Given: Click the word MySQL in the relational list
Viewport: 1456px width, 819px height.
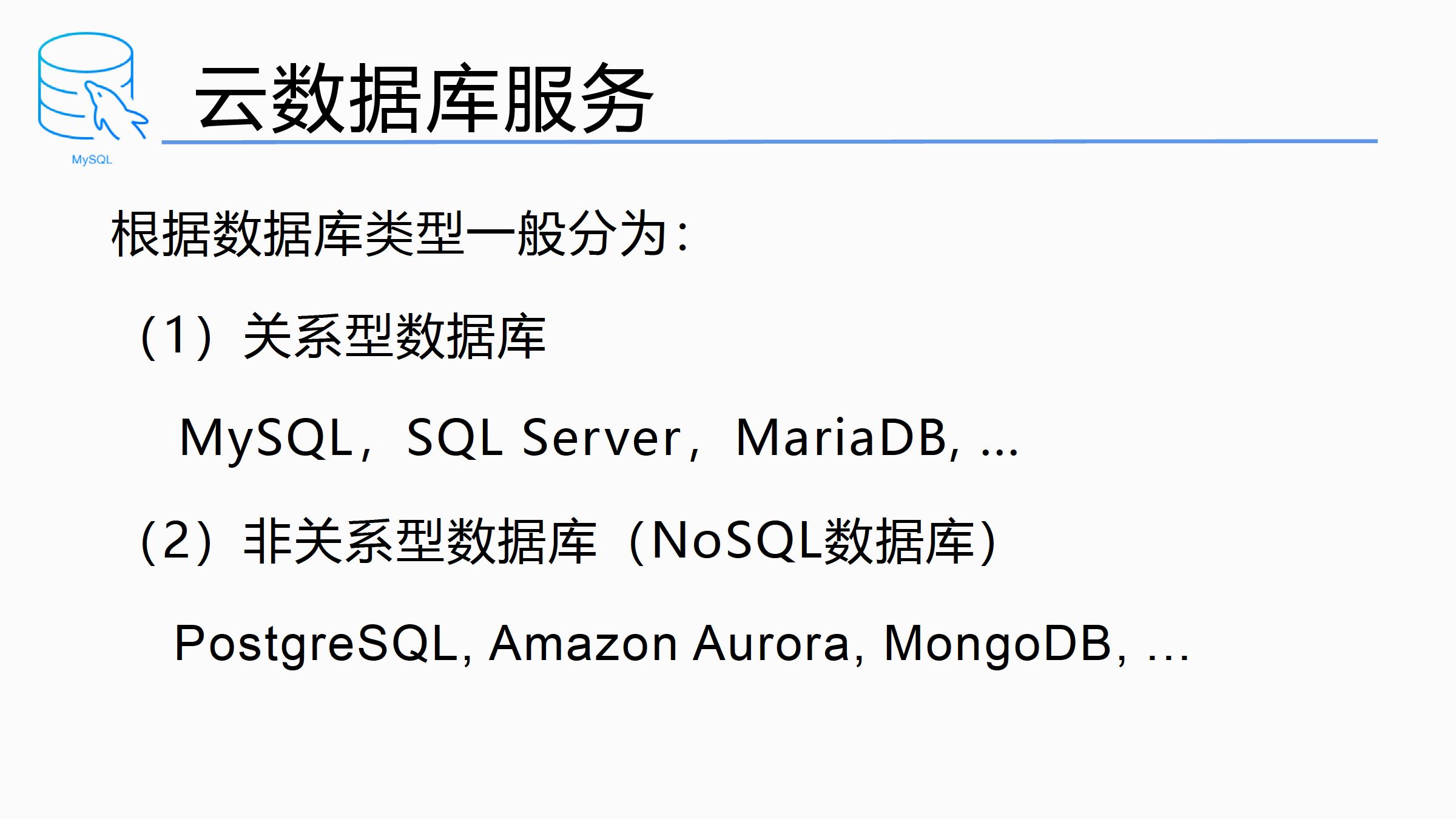Looking at the screenshot, I should 266,438.
